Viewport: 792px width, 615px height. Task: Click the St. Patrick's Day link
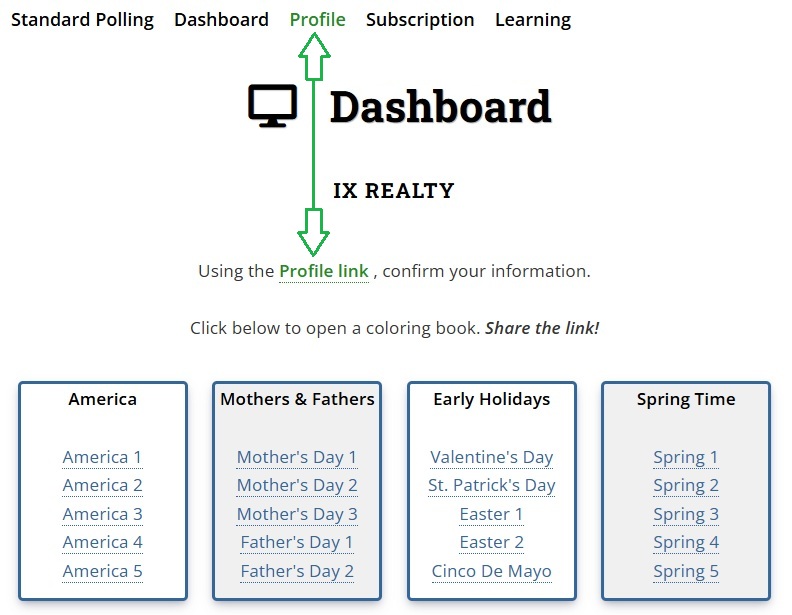tap(491, 485)
